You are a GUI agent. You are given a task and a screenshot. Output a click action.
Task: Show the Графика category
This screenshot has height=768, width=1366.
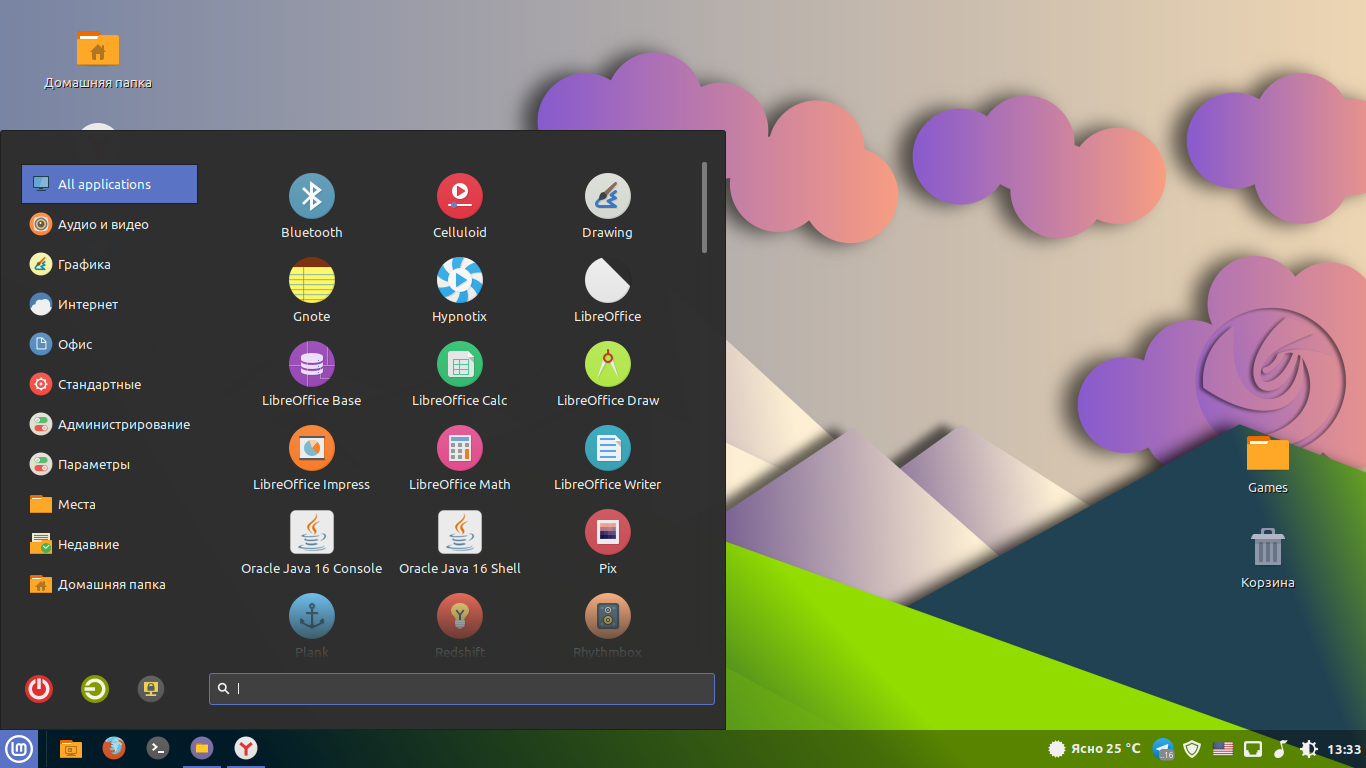[110, 264]
